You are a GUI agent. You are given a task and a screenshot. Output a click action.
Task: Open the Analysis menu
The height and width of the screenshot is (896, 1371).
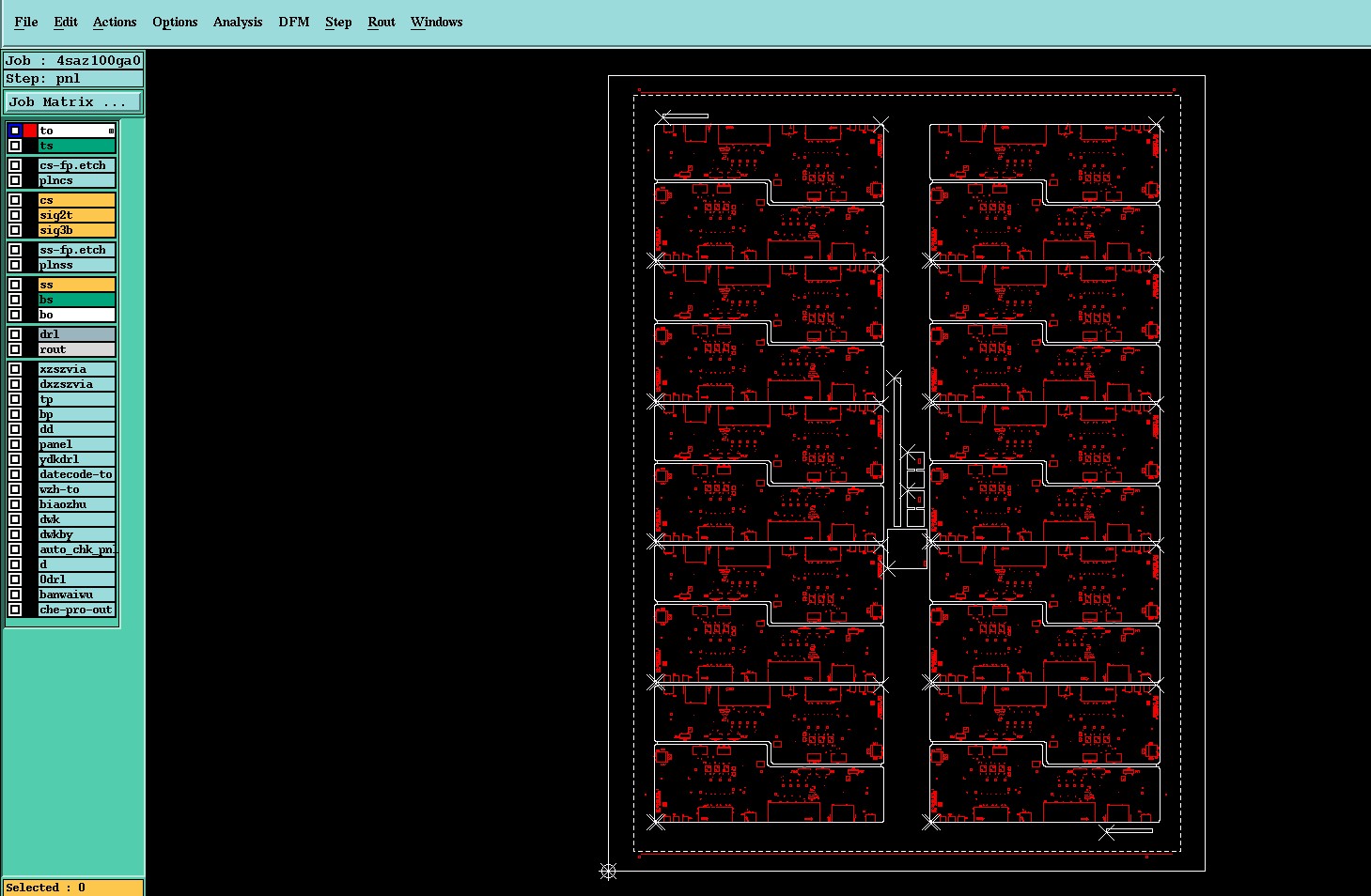point(238,22)
